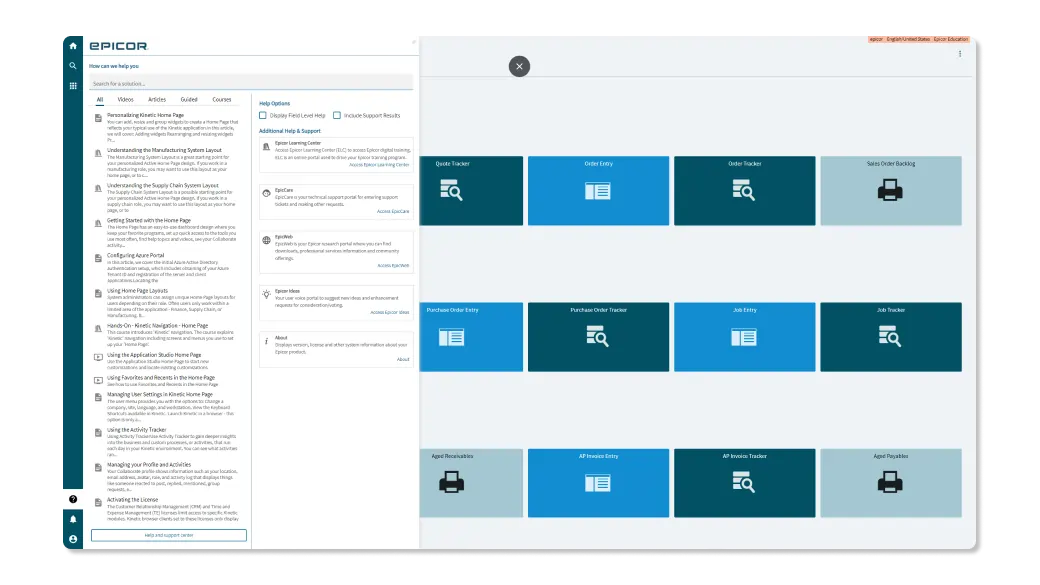Open Understanding the Supply Chain System Layout

tap(162, 186)
